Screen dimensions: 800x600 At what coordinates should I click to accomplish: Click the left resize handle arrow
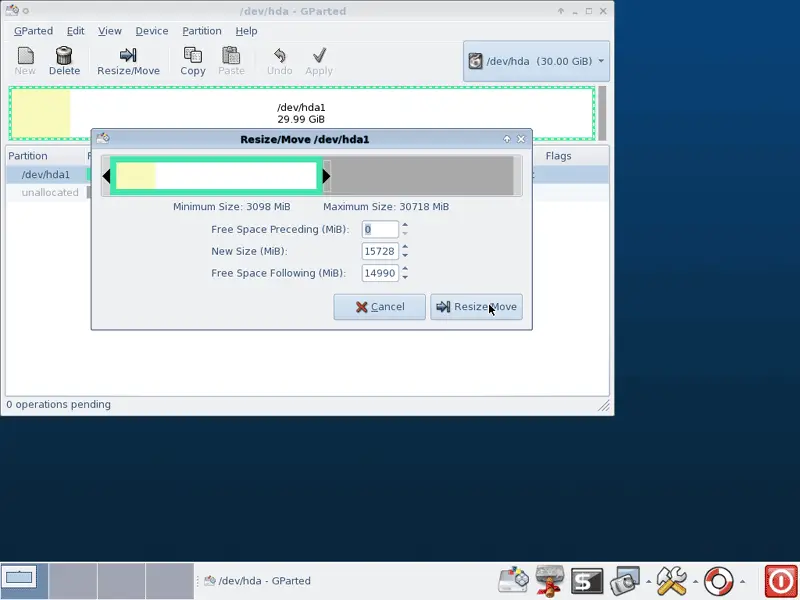coord(106,176)
